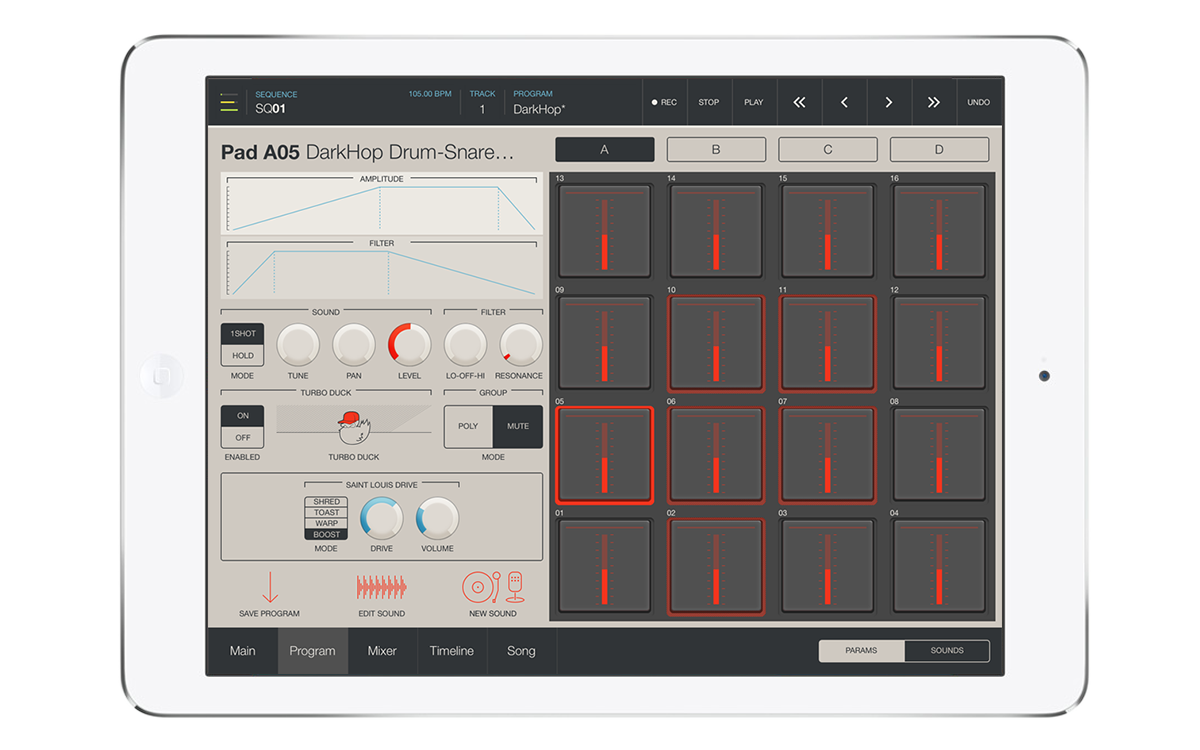This screenshot has height=750, width=1200.
Task: Open the Sequence selector SQ01
Action: (271, 109)
